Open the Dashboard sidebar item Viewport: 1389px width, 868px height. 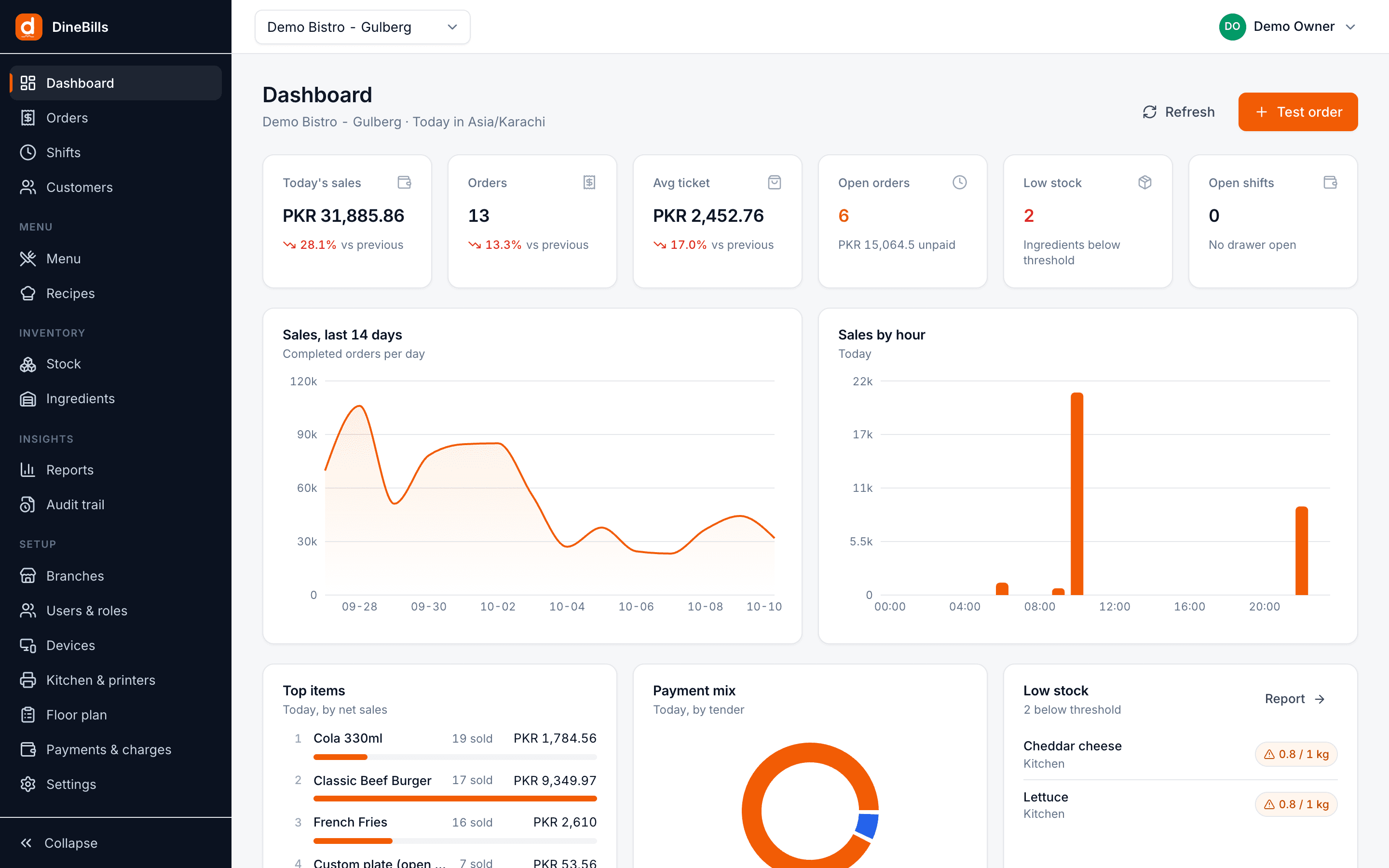pyautogui.click(x=116, y=83)
